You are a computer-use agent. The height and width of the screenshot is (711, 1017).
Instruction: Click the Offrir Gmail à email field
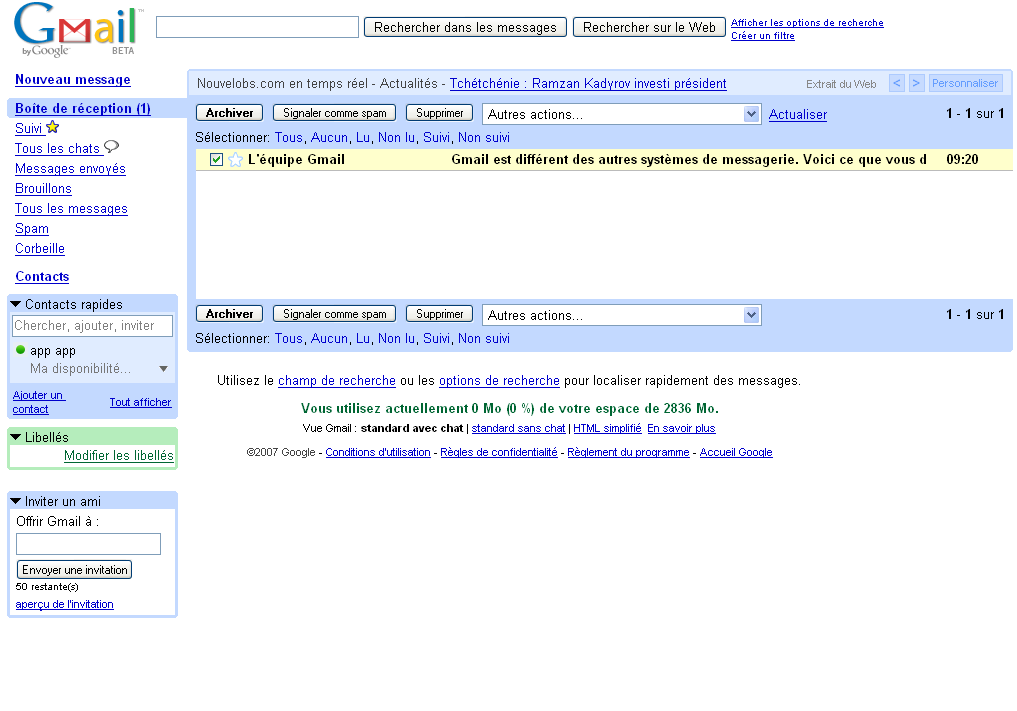tap(88, 544)
